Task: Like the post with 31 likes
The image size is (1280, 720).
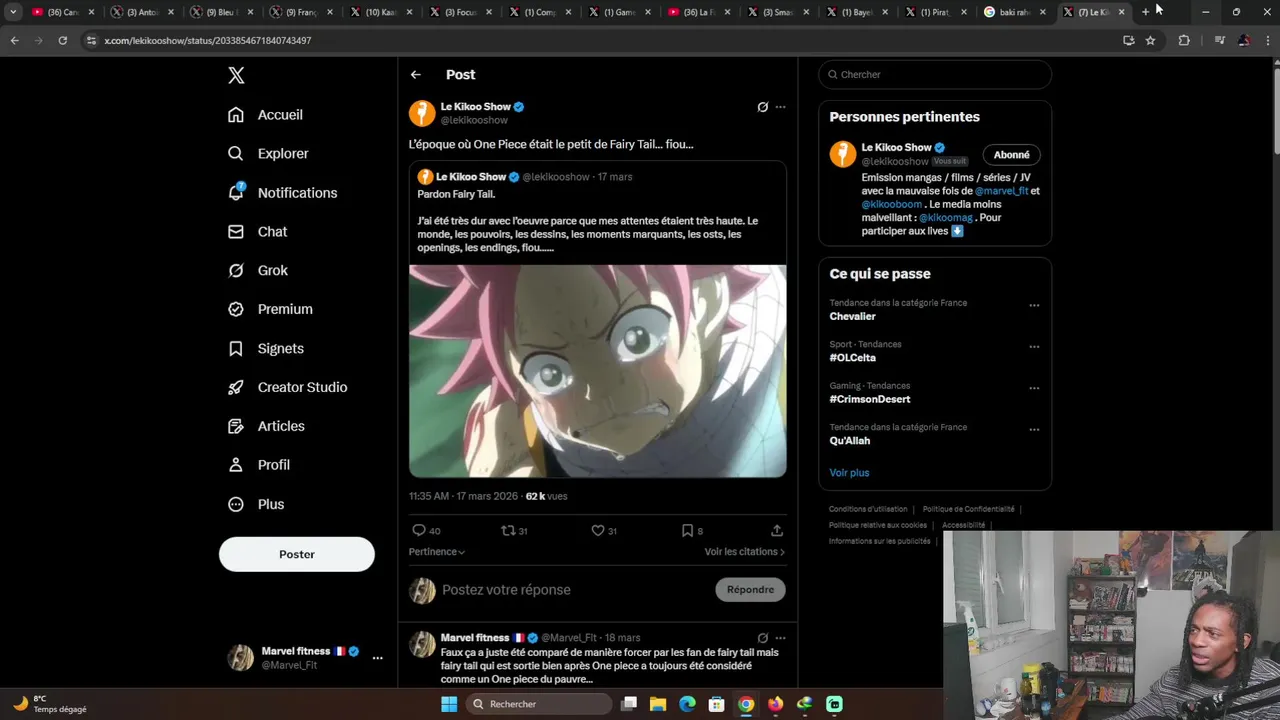Action: tap(598, 531)
